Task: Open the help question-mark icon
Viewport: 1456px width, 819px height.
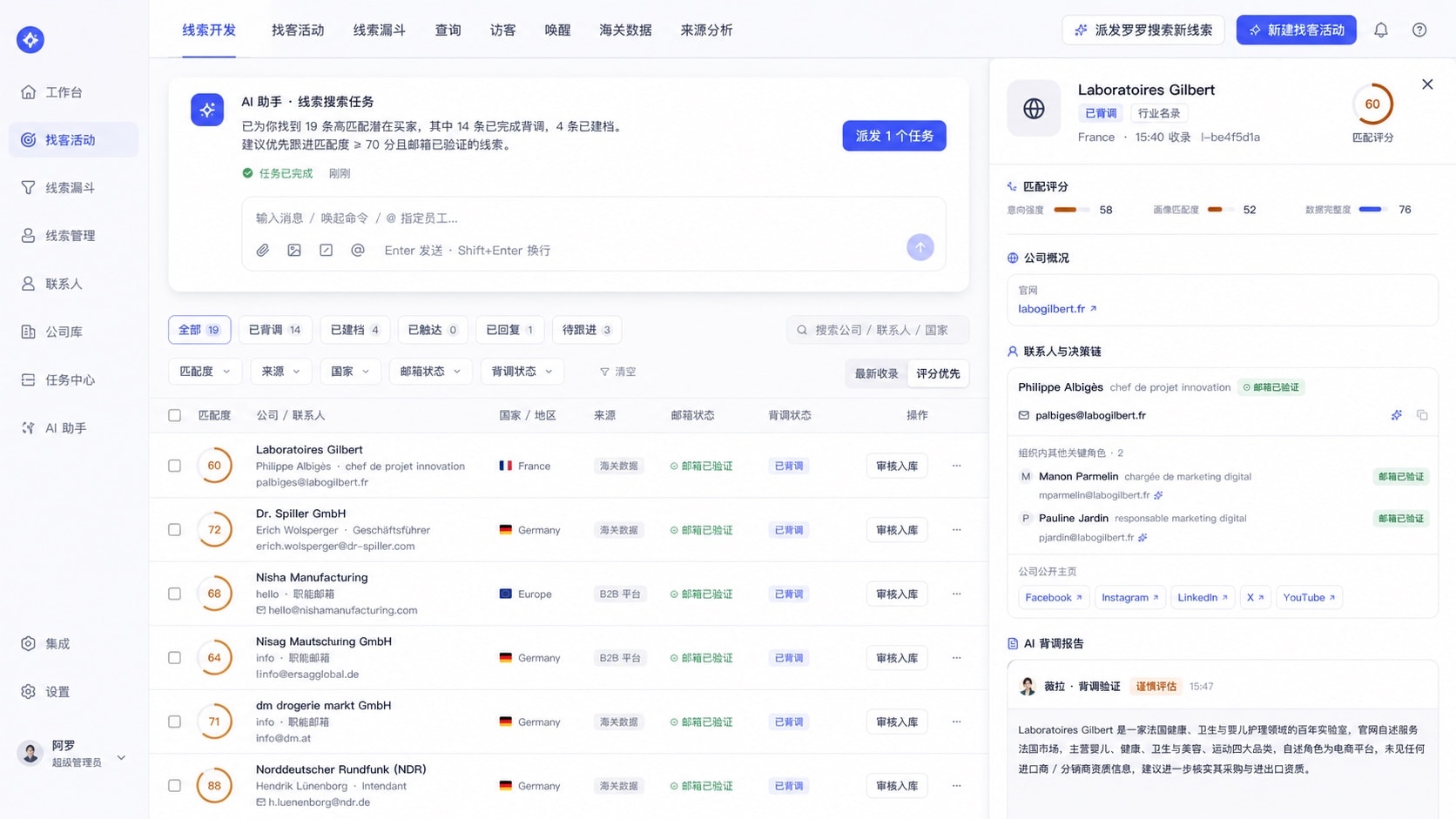Action: click(1419, 30)
